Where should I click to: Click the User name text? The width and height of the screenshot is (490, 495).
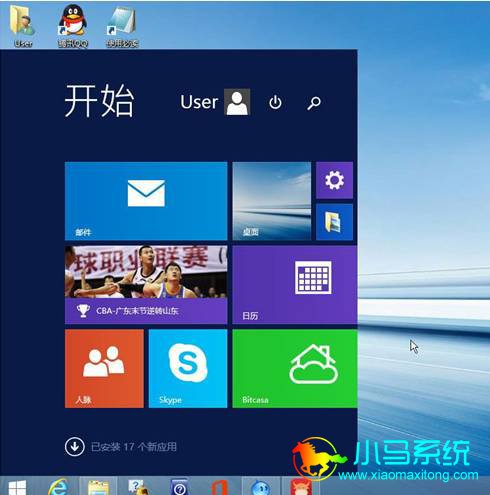[199, 102]
